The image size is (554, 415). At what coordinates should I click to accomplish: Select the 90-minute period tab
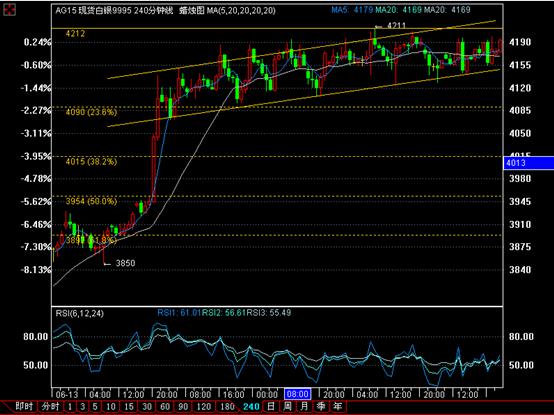click(183, 407)
